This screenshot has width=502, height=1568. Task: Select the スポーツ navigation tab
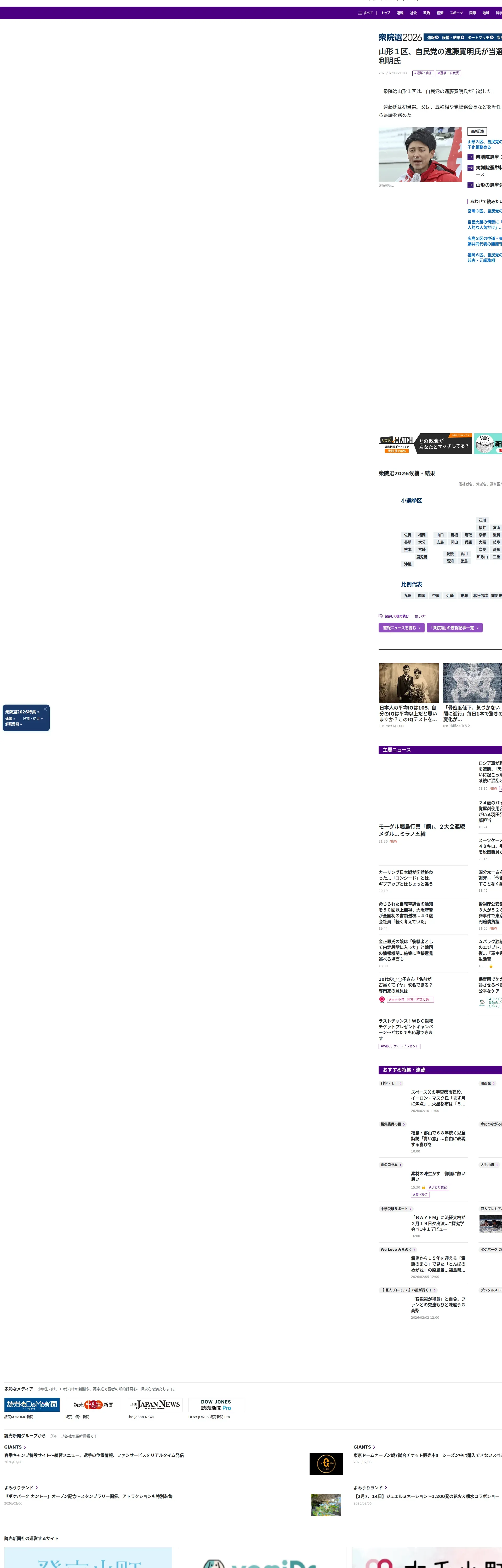456,13
